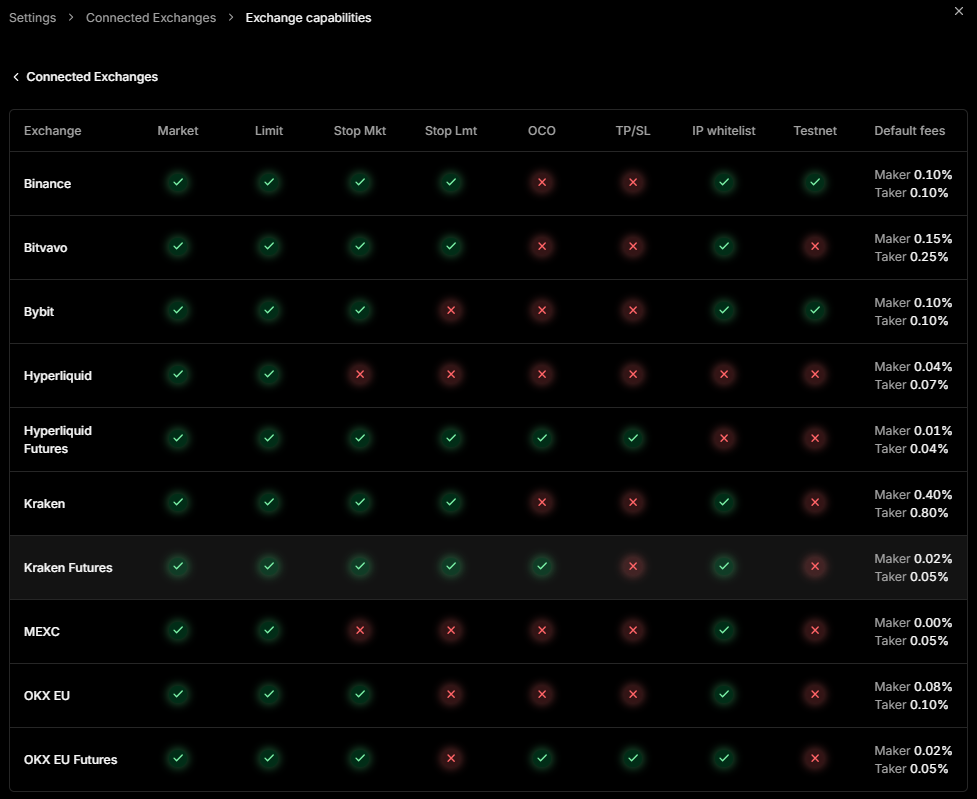Click Kraken Maker 0.40% fee

click(913, 495)
